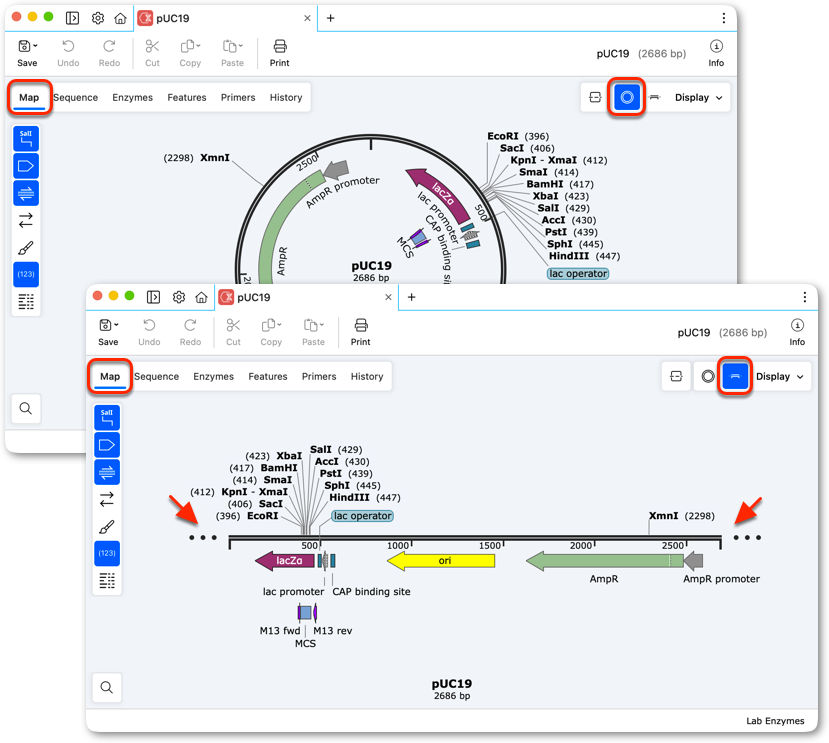Open the dotted list view in front window
The width and height of the screenshot is (829, 743).
(x=107, y=581)
